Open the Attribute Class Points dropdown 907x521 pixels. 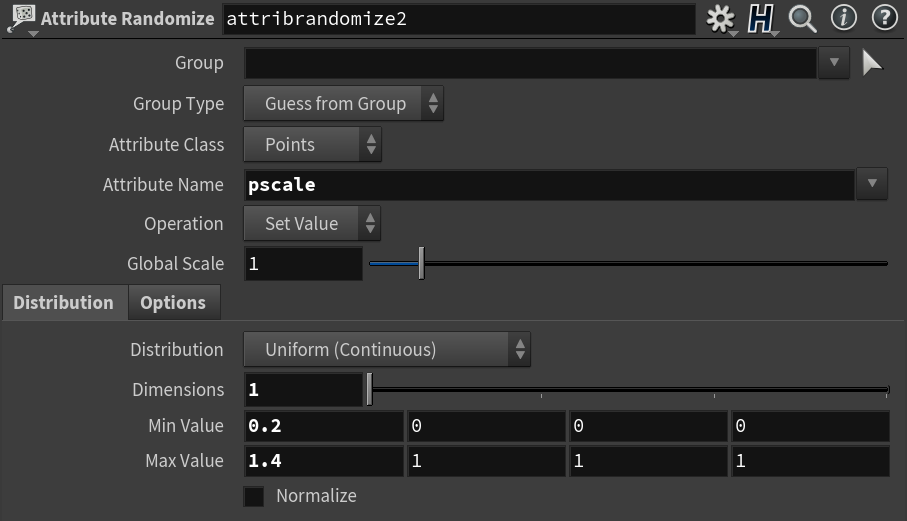coord(312,144)
